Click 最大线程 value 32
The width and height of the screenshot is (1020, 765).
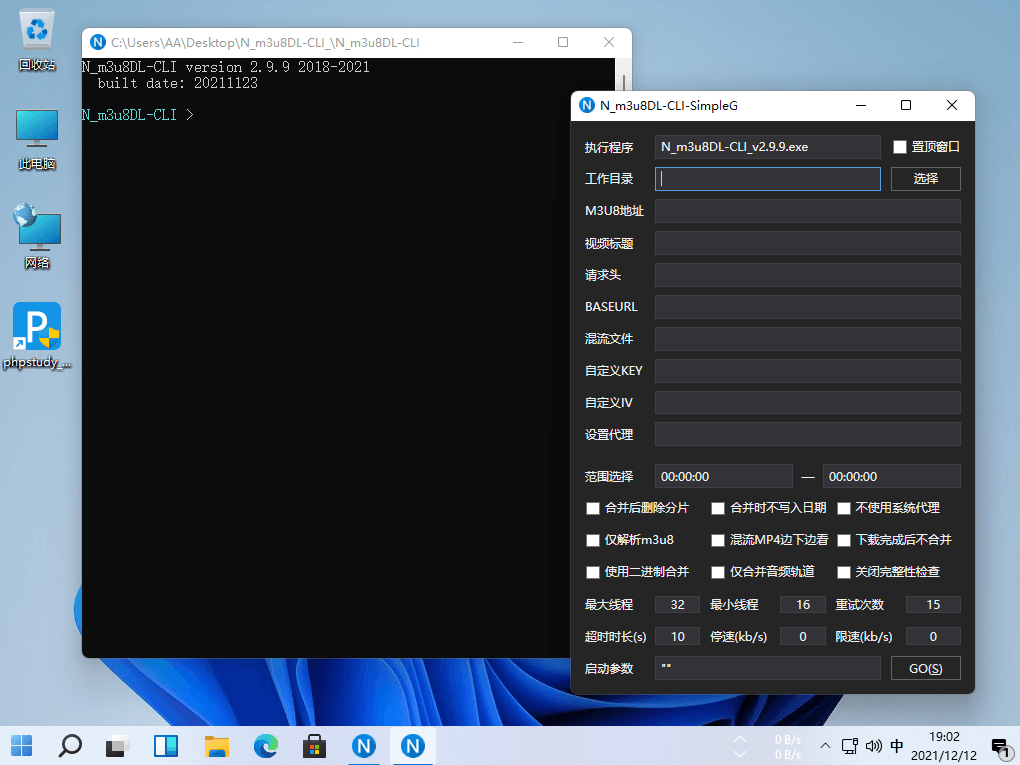tap(677, 604)
